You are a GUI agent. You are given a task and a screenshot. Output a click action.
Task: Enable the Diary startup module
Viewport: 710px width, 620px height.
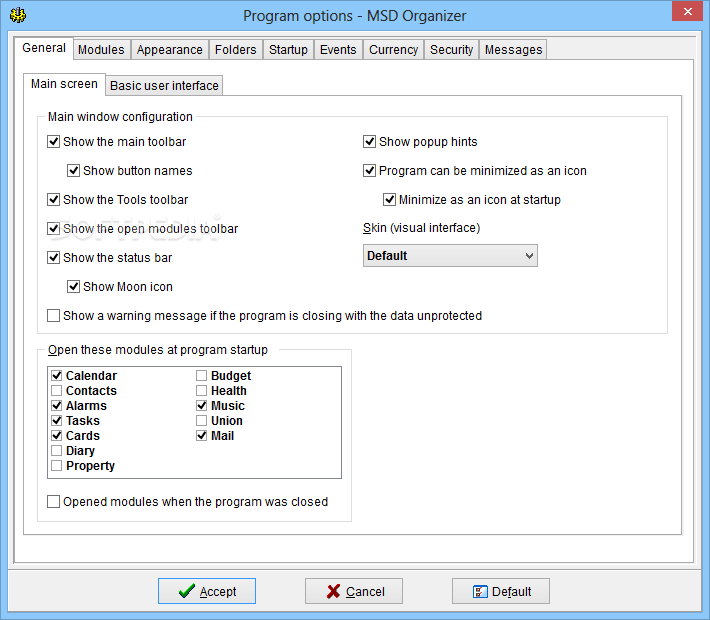point(57,450)
